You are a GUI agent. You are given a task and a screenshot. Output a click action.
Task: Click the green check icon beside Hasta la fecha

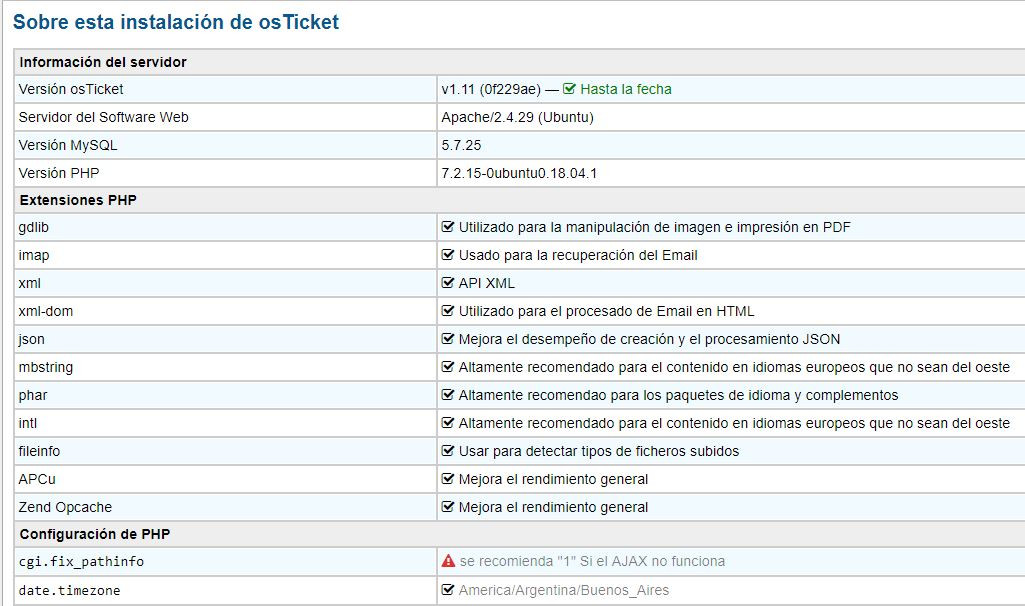pyautogui.click(x=569, y=89)
